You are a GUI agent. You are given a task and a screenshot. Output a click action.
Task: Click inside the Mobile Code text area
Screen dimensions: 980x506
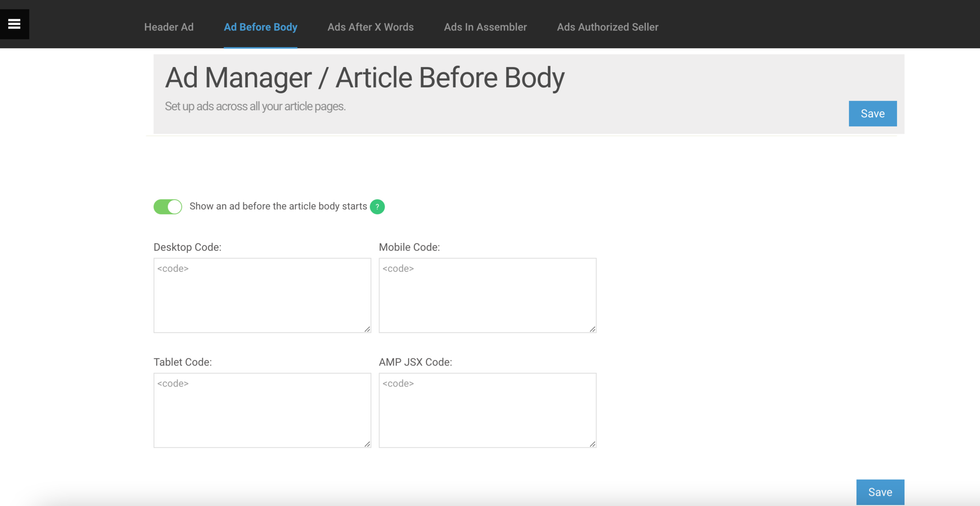(487, 295)
